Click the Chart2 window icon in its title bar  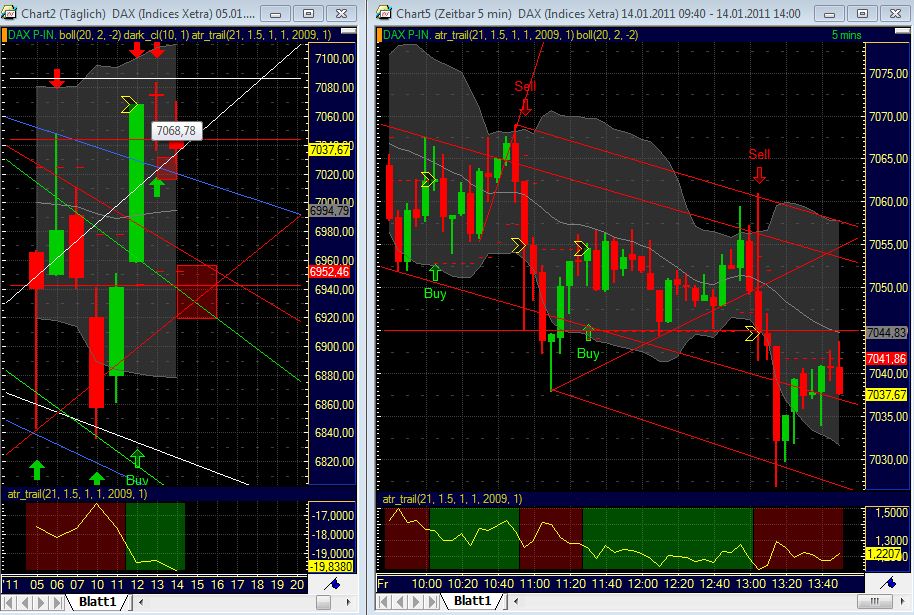point(7,14)
